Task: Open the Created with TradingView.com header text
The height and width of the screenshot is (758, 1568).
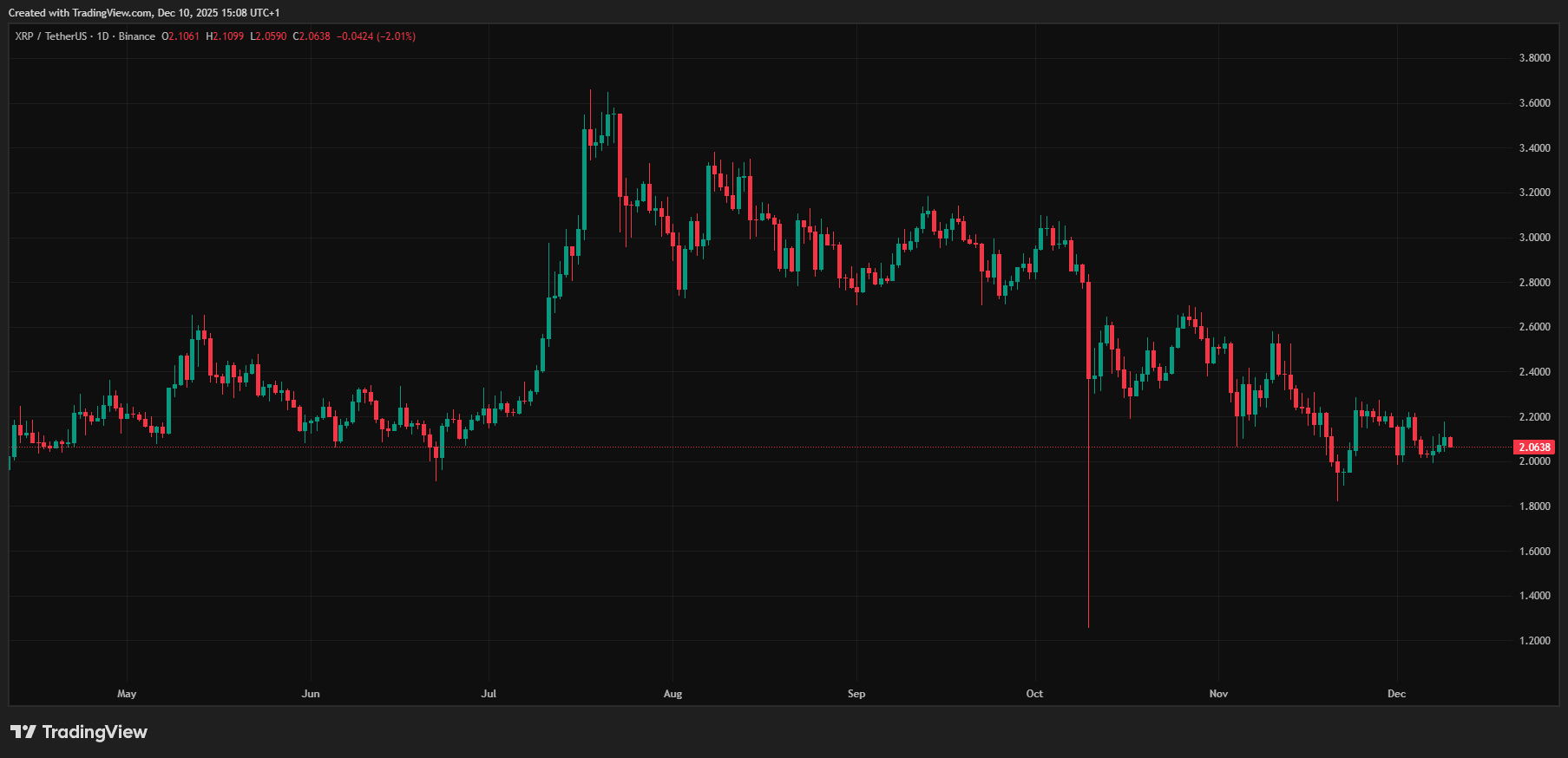Action: coord(143,13)
